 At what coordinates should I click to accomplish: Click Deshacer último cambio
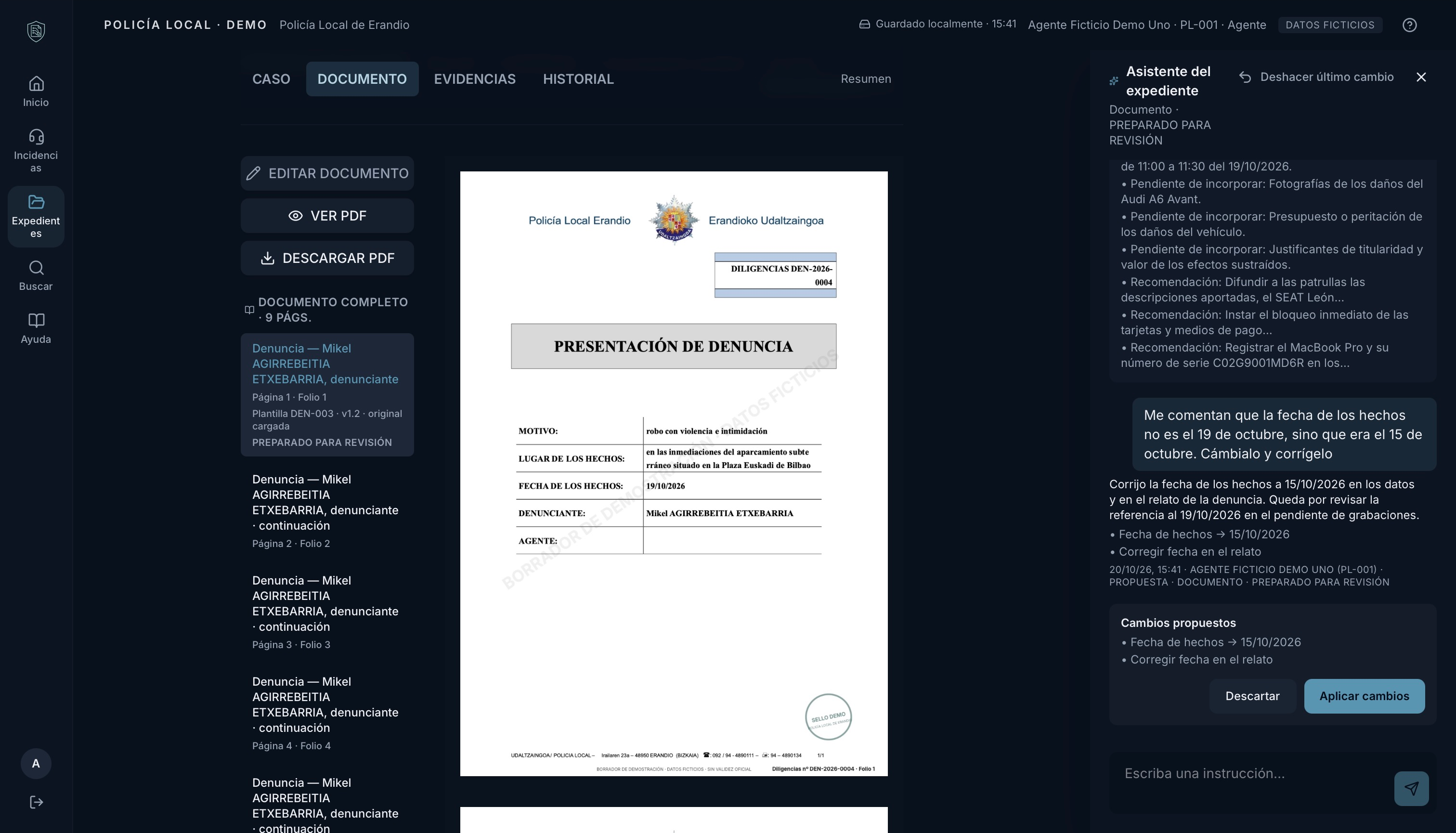pyautogui.click(x=1316, y=77)
